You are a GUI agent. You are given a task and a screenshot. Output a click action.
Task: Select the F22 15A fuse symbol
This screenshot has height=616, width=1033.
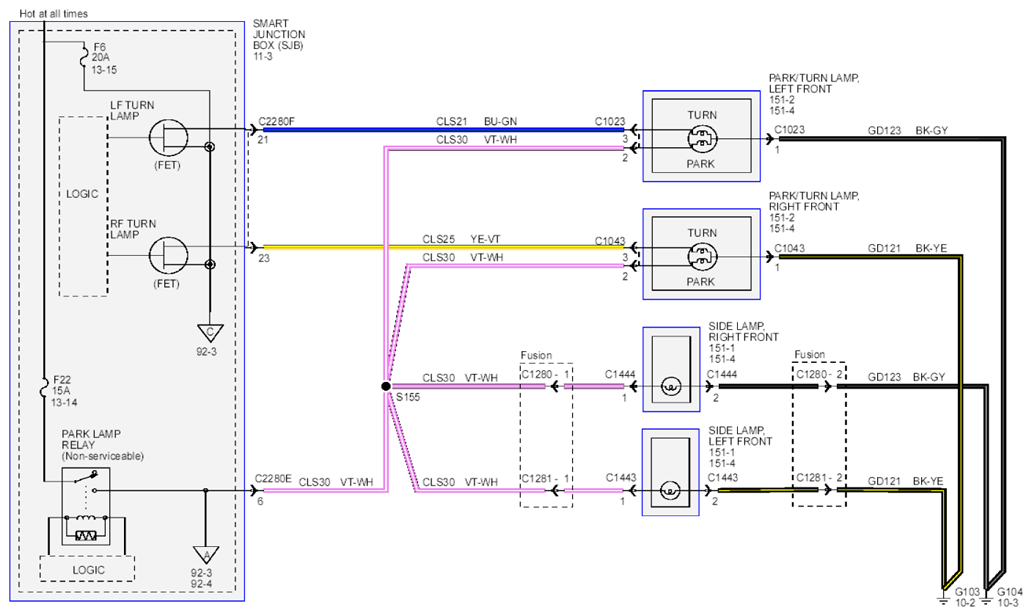pos(43,389)
